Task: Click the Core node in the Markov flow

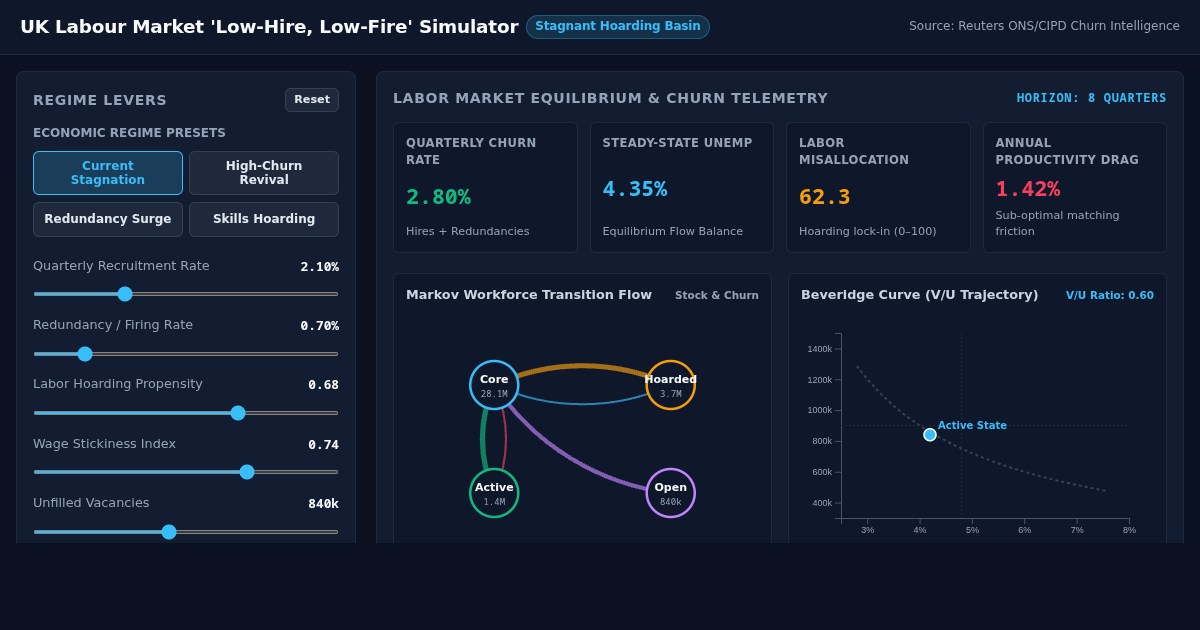Action: pos(494,385)
